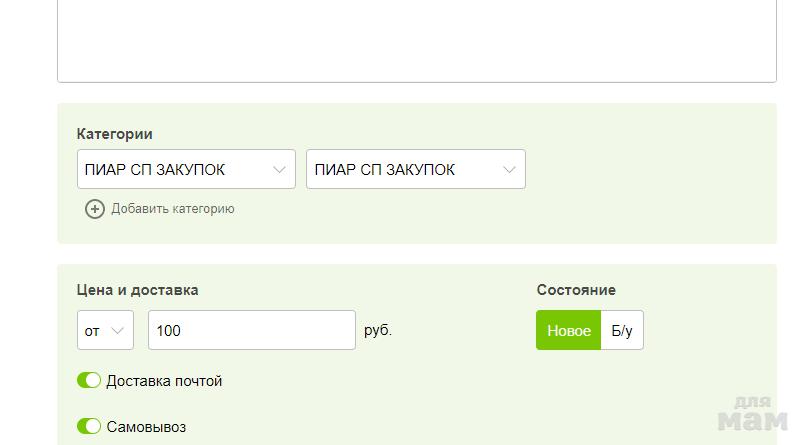The height and width of the screenshot is (445, 803).
Task: Disable the Самовывоз toggle switch
Action: coord(89,427)
